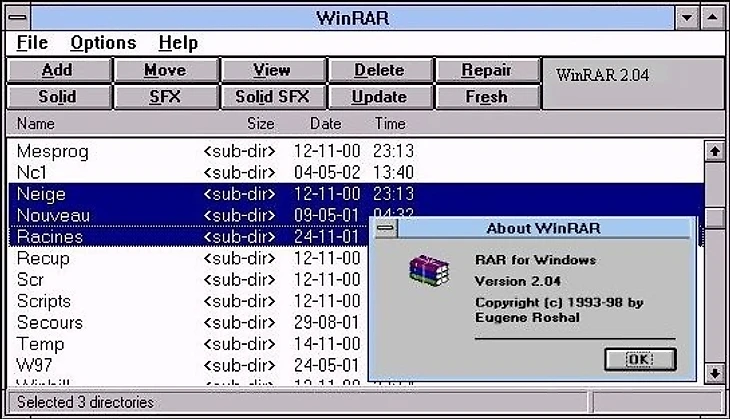Click the WinRAR books icon in About dialog
Image resolution: width=730 pixels, height=419 pixels.
(x=429, y=270)
